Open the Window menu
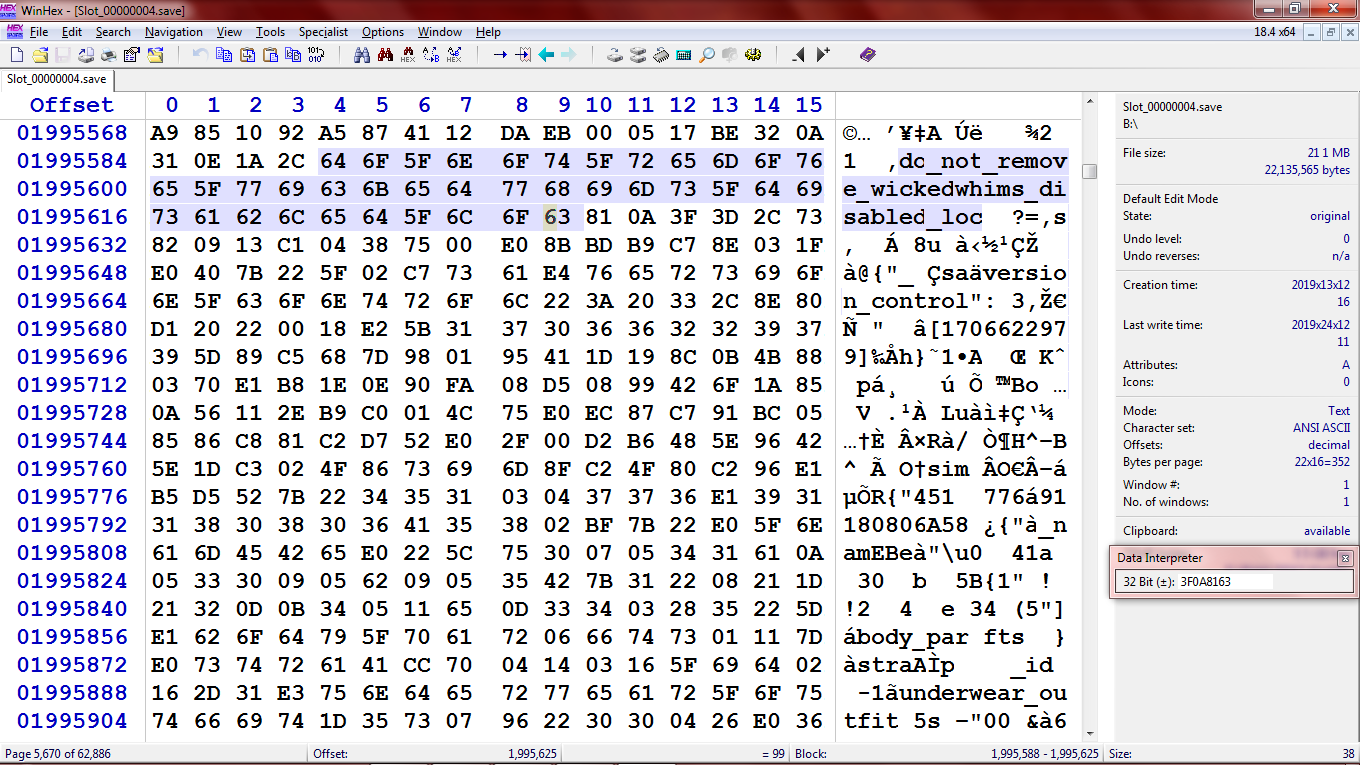The height and width of the screenshot is (765, 1360). [440, 32]
